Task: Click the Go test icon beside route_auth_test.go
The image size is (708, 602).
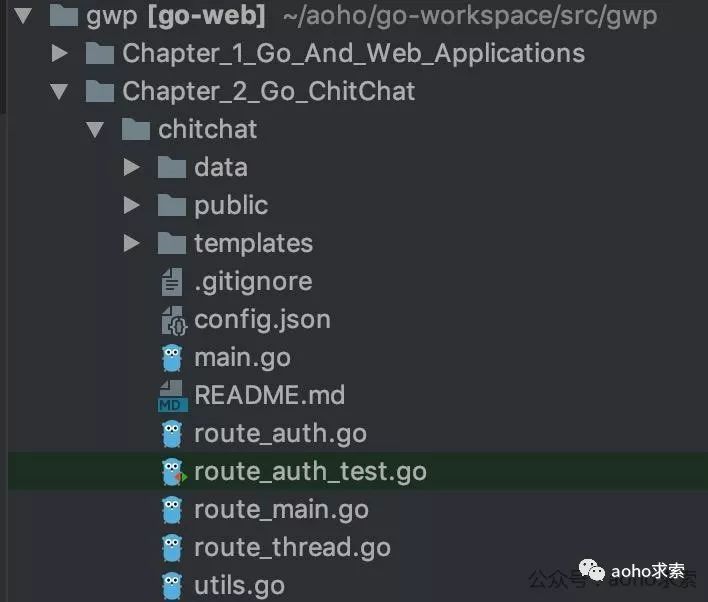Action: [173, 472]
